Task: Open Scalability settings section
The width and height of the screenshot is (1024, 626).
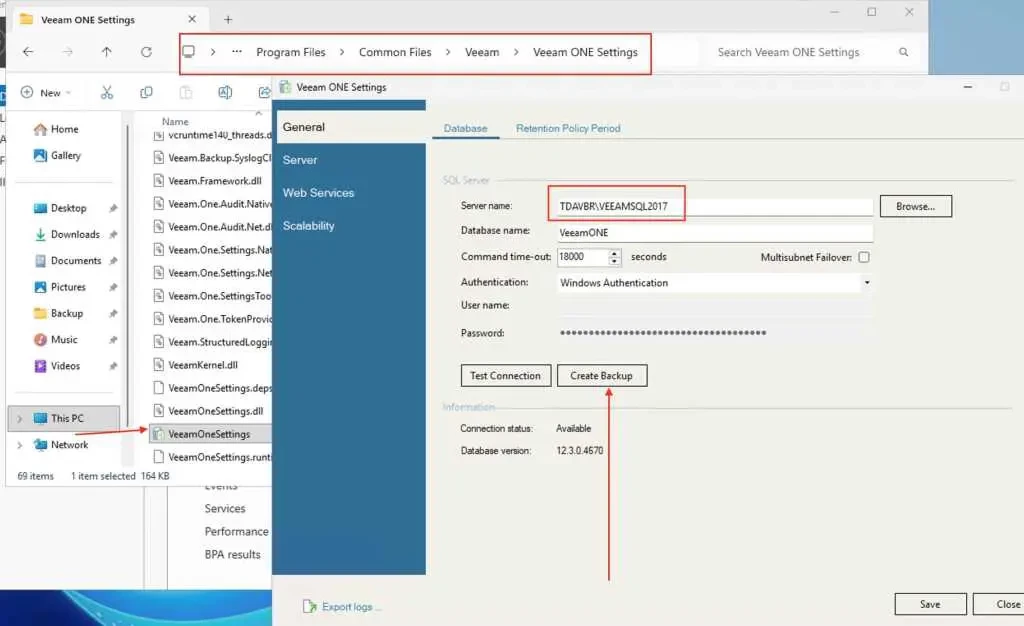Action: [x=308, y=226]
